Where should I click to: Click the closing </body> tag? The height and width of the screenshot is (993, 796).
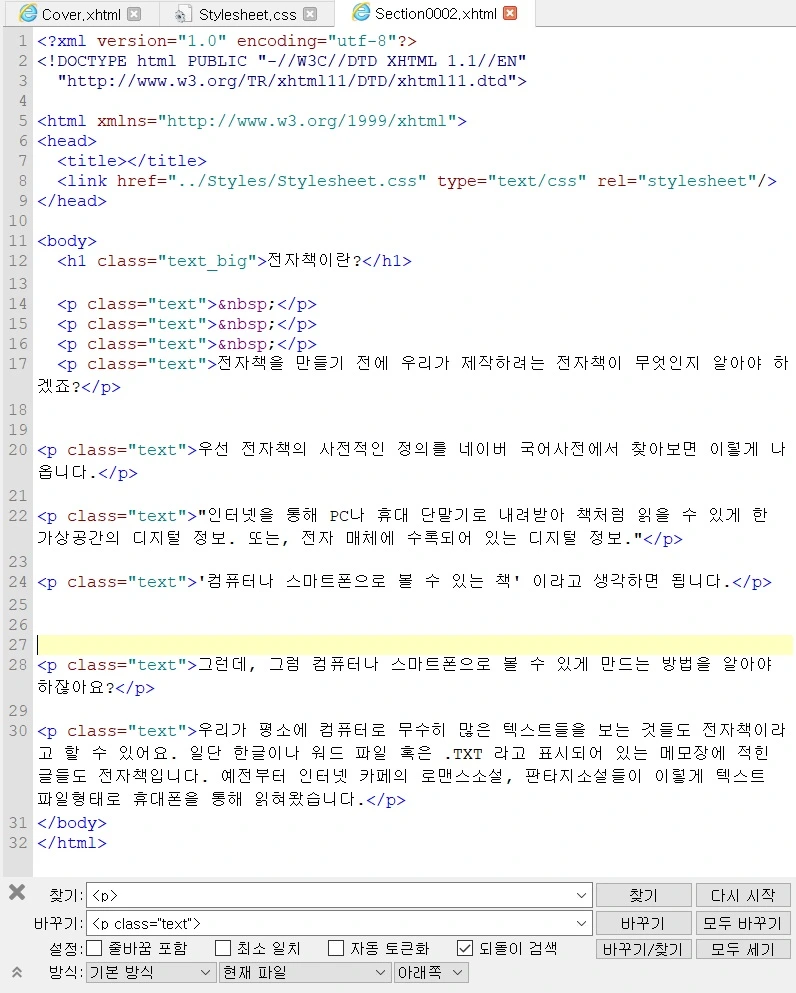[72, 823]
